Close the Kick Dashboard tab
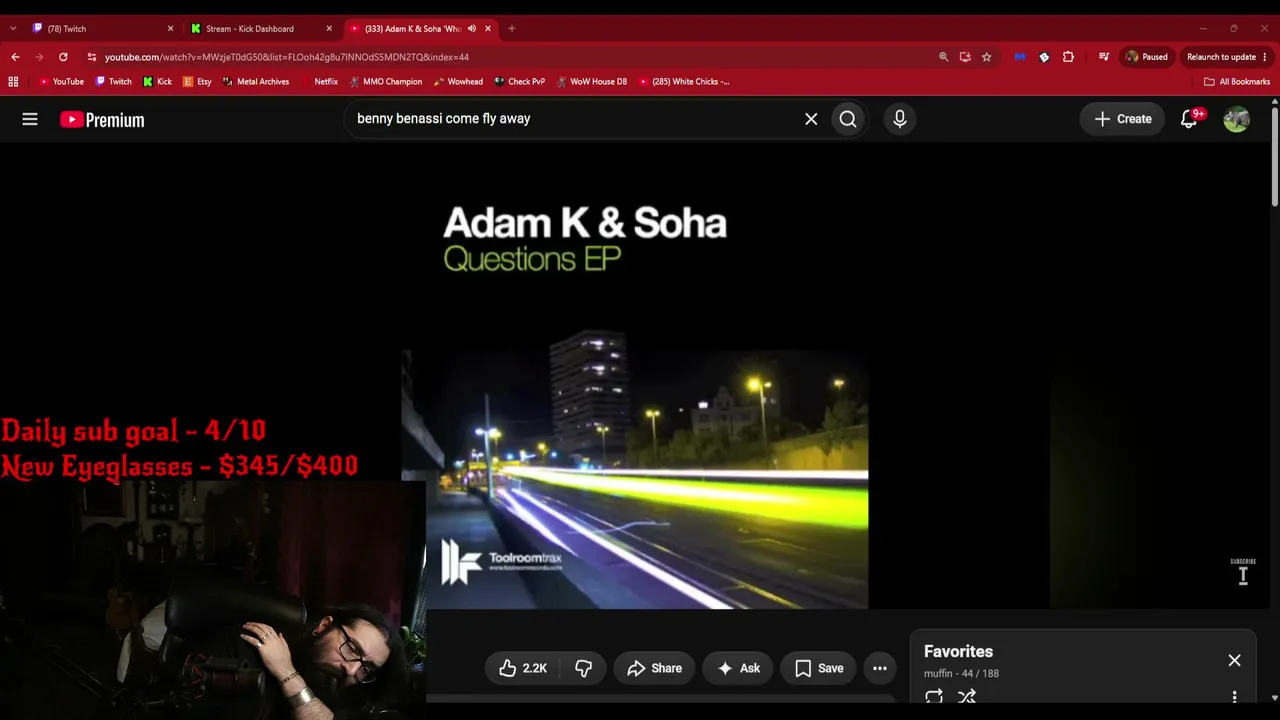The image size is (1280, 720). coord(329,28)
